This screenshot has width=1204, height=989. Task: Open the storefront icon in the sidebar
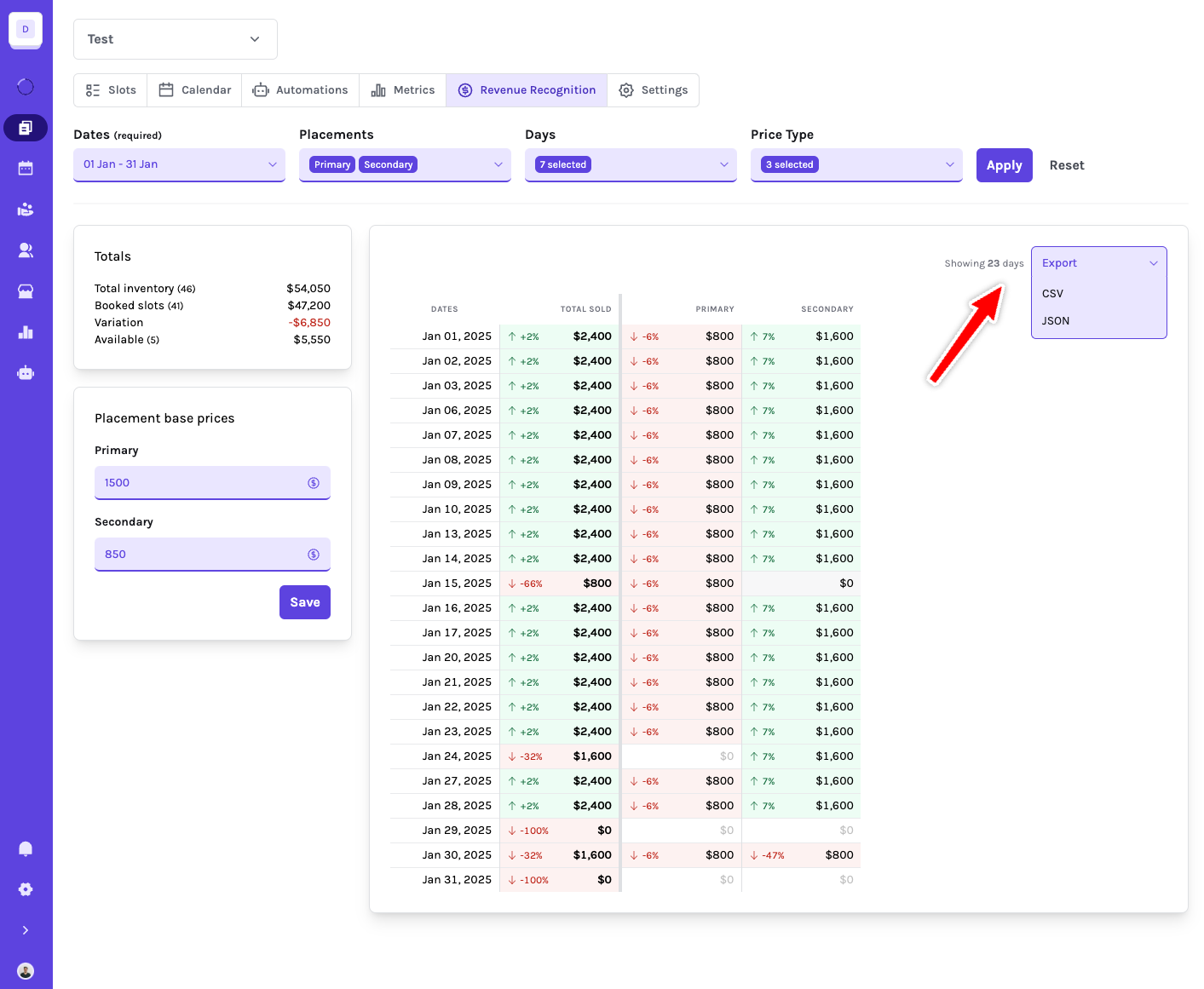26,291
